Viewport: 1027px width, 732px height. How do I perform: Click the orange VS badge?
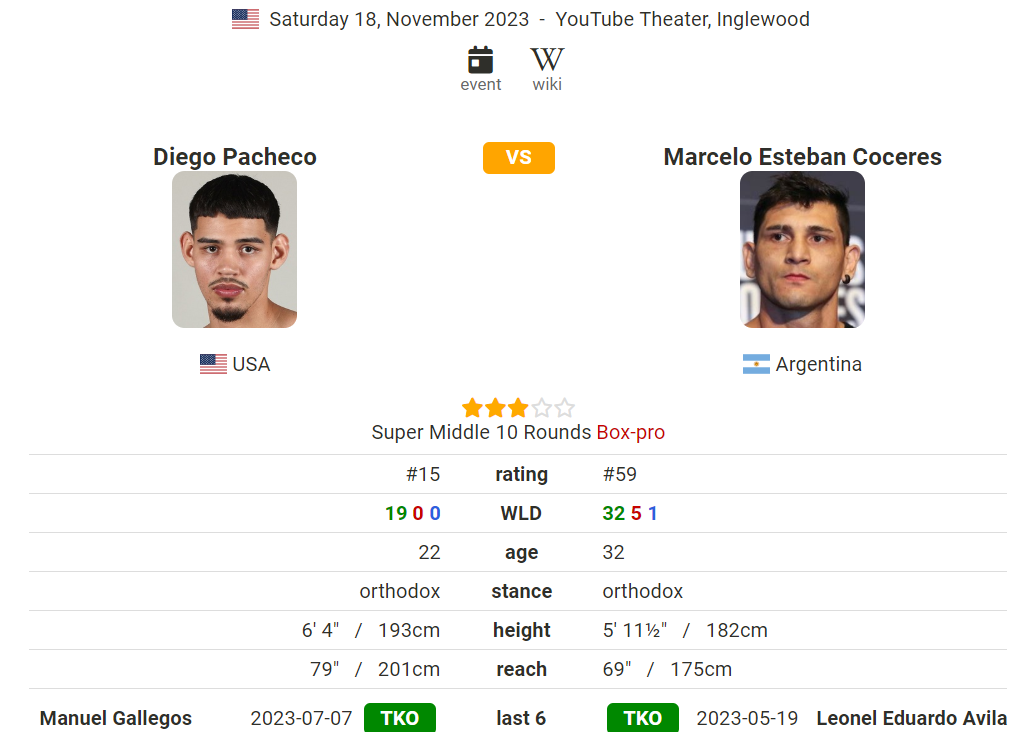pyautogui.click(x=519, y=158)
